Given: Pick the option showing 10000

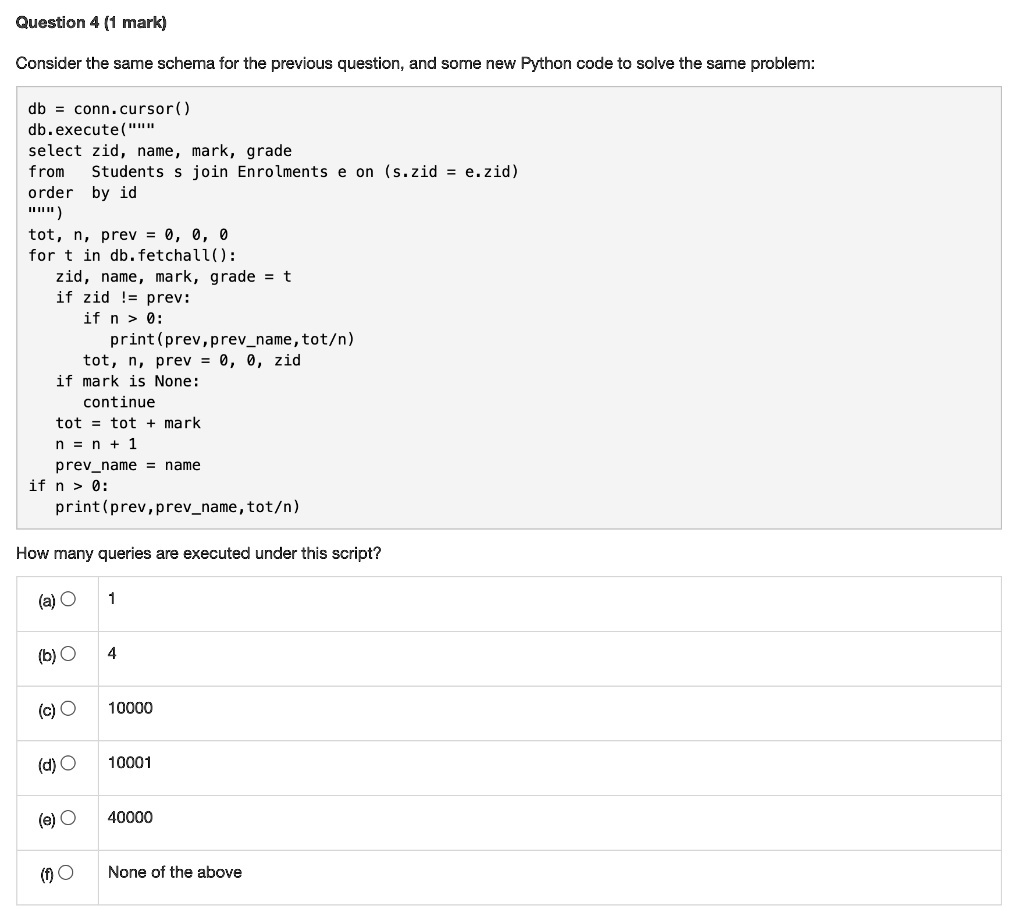Looking at the screenshot, I should [129, 707].
